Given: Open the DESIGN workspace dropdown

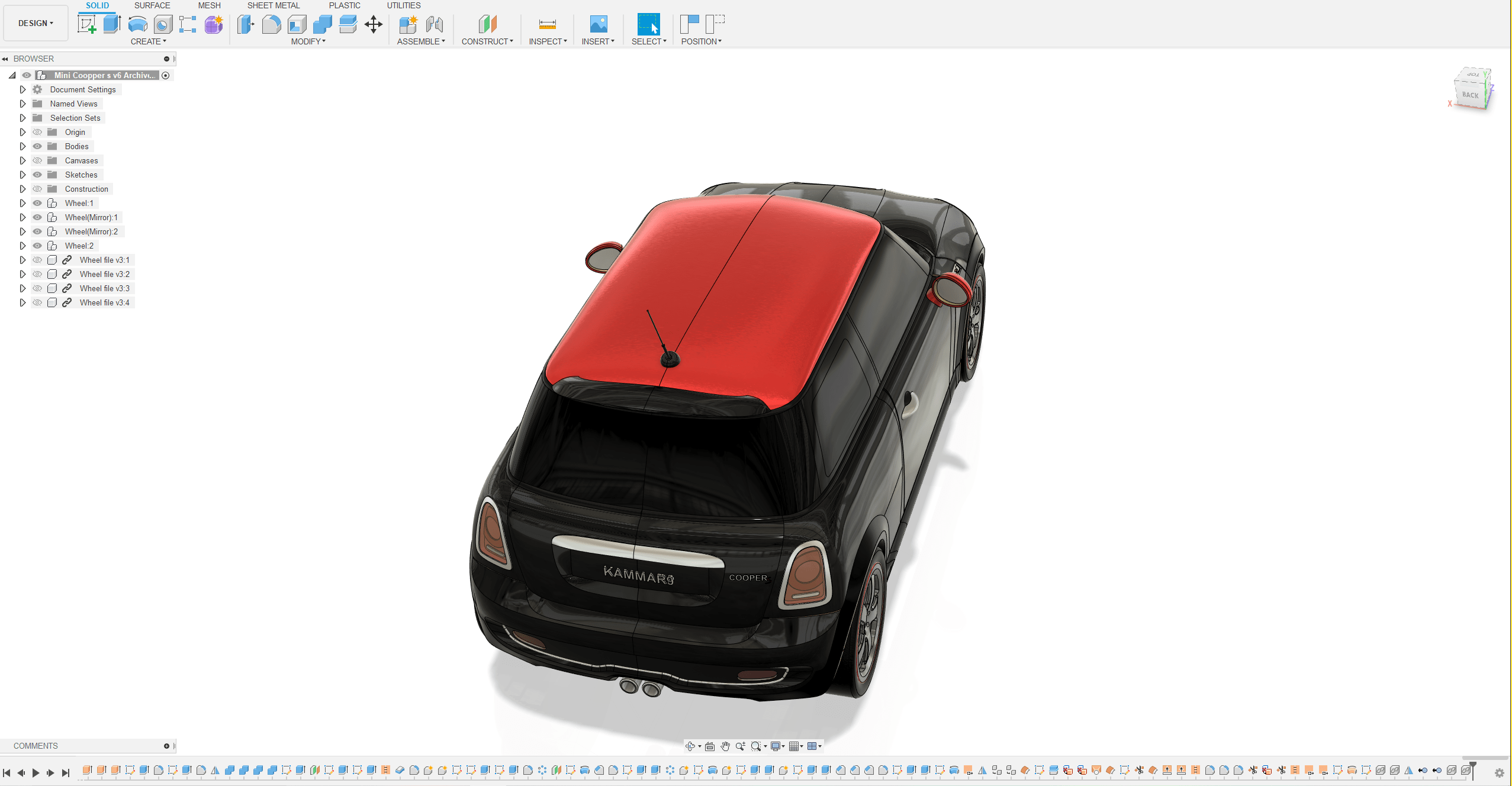Looking at the screenshot, I should point(36,23).
